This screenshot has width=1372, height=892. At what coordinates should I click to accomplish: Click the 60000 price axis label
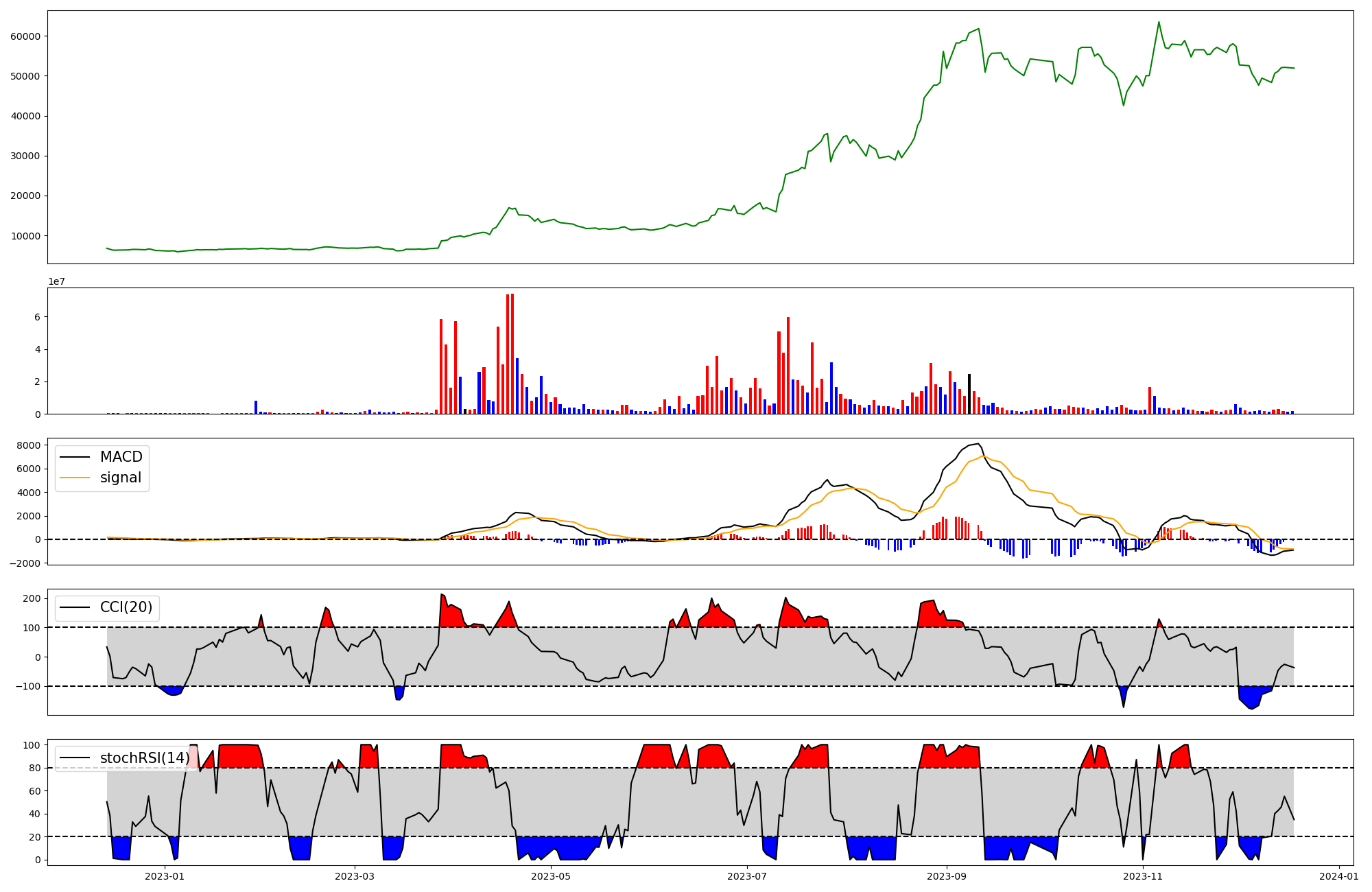coord(25,36)
